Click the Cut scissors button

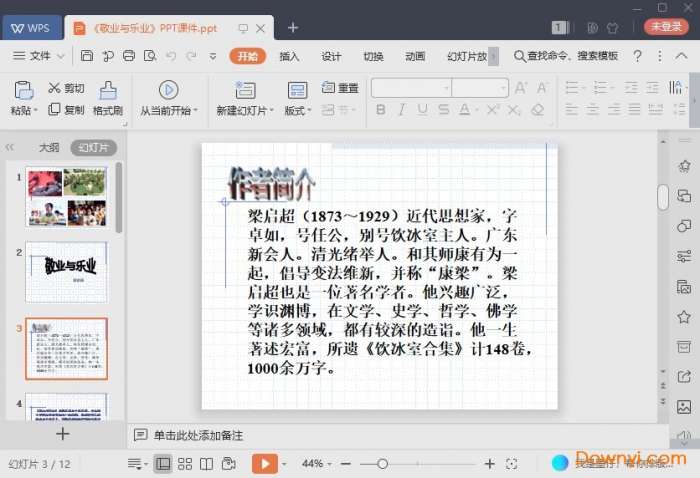[66, 88]
